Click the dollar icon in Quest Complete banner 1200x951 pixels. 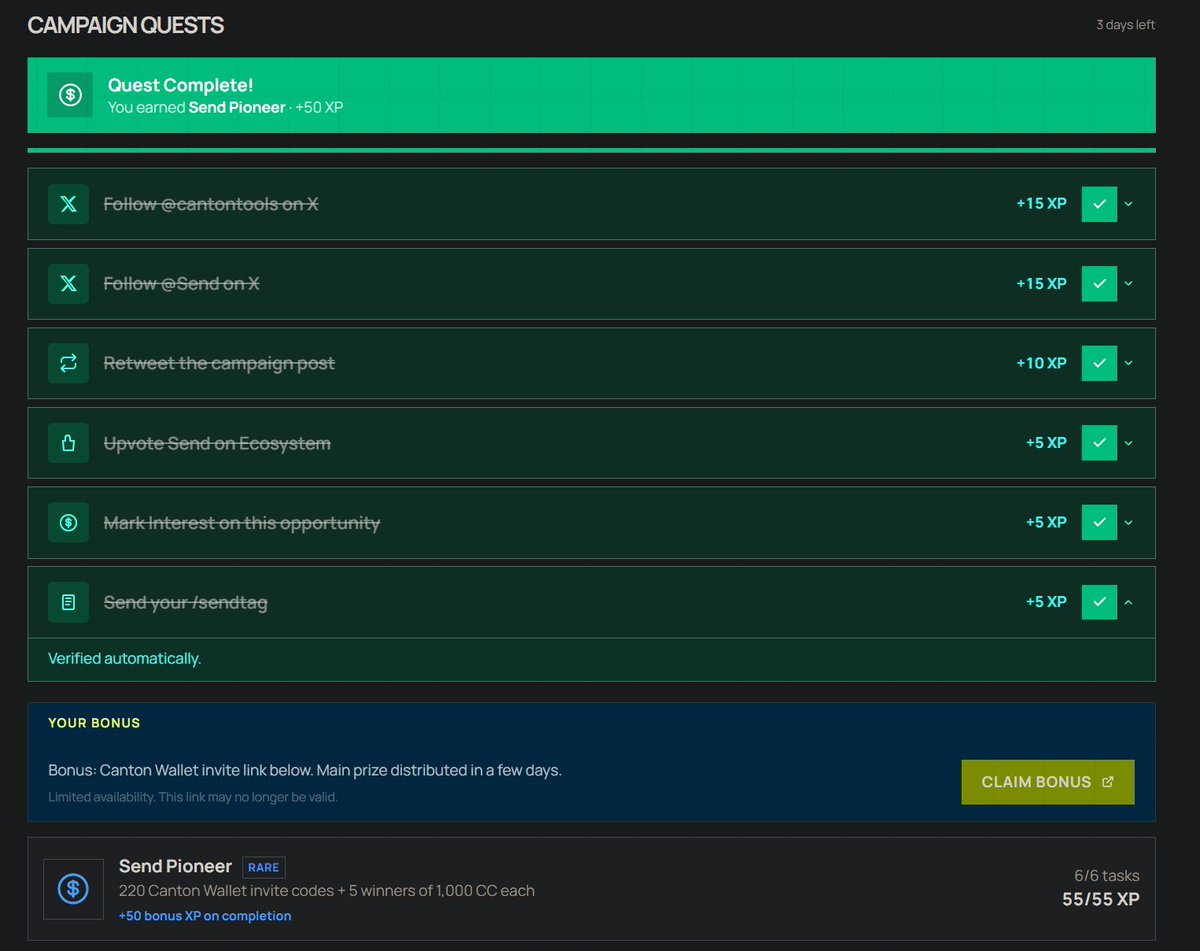(70, 95)
